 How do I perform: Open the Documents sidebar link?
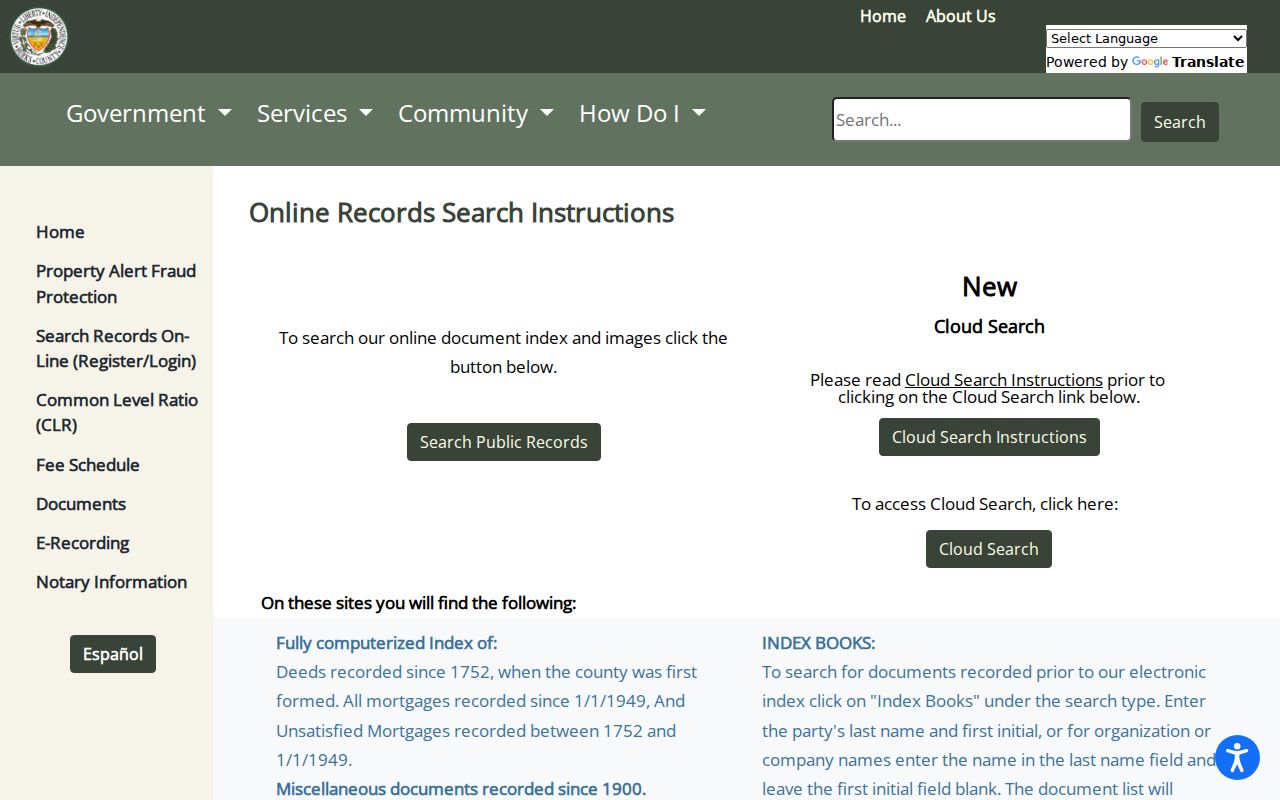(x=81, y=504)
